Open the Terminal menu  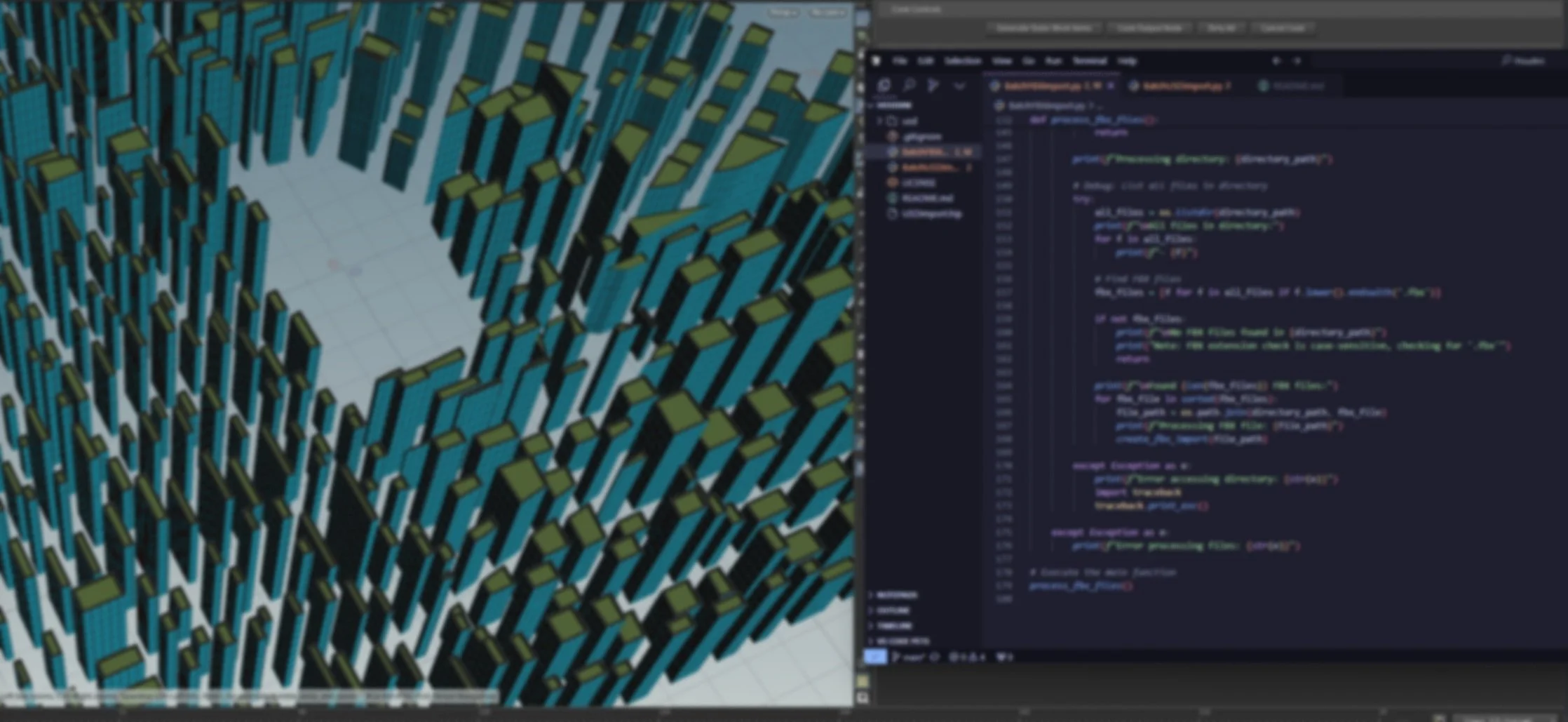click(x=1090, y=61)
